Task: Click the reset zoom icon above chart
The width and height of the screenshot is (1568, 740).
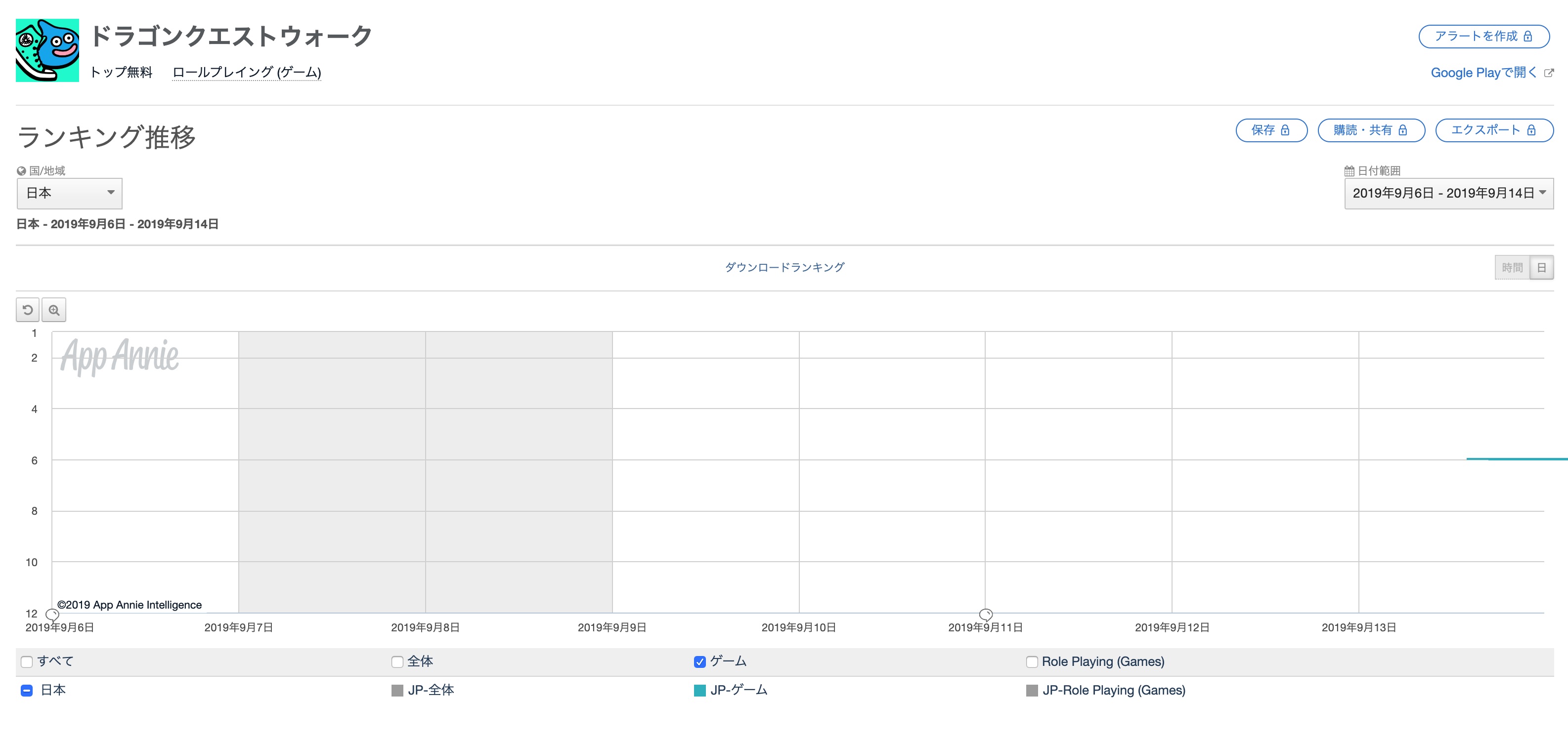Action: (x=27, y=310)
